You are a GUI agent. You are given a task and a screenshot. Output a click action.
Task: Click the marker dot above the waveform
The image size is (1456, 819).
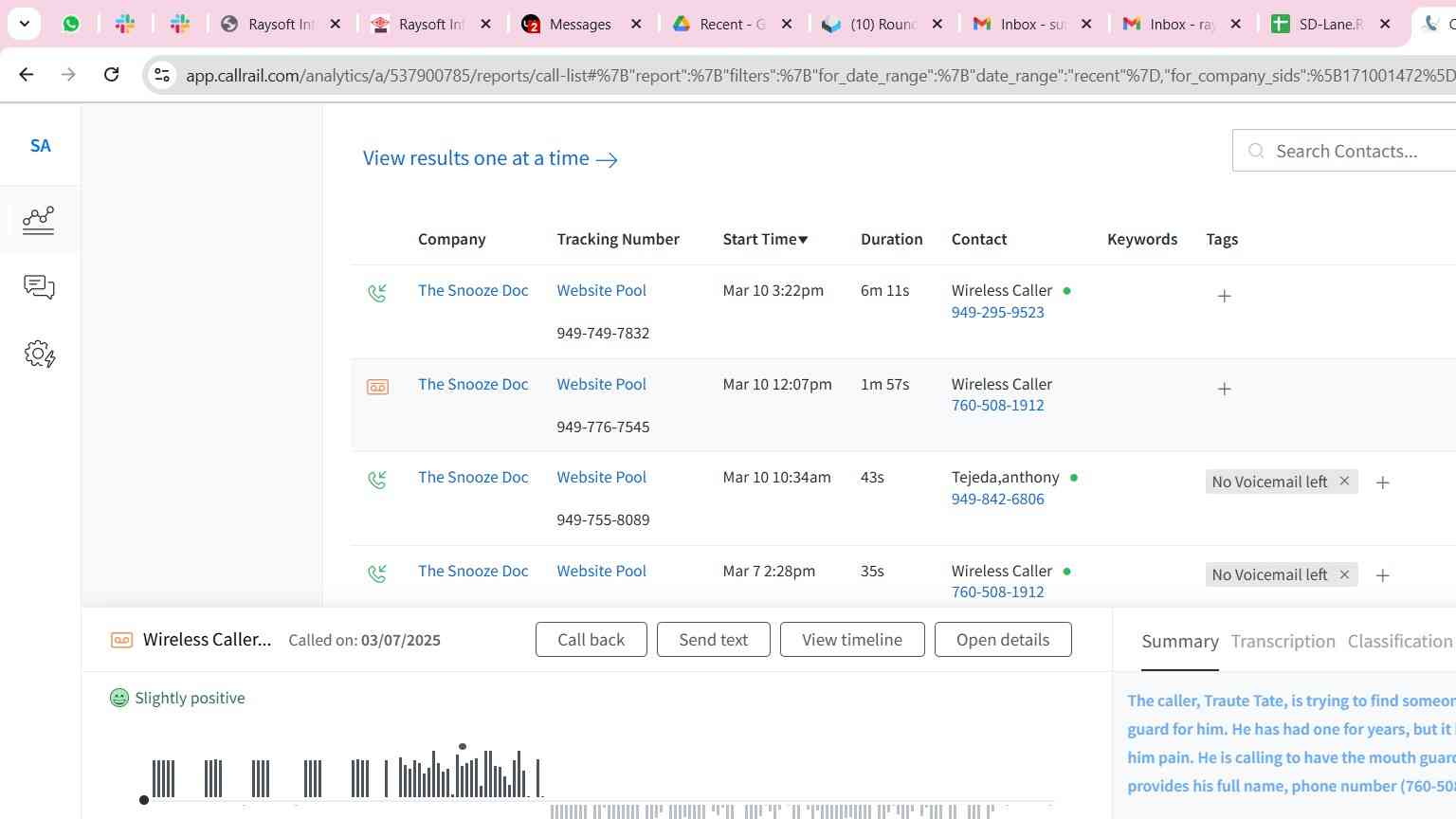click(463, 747)
